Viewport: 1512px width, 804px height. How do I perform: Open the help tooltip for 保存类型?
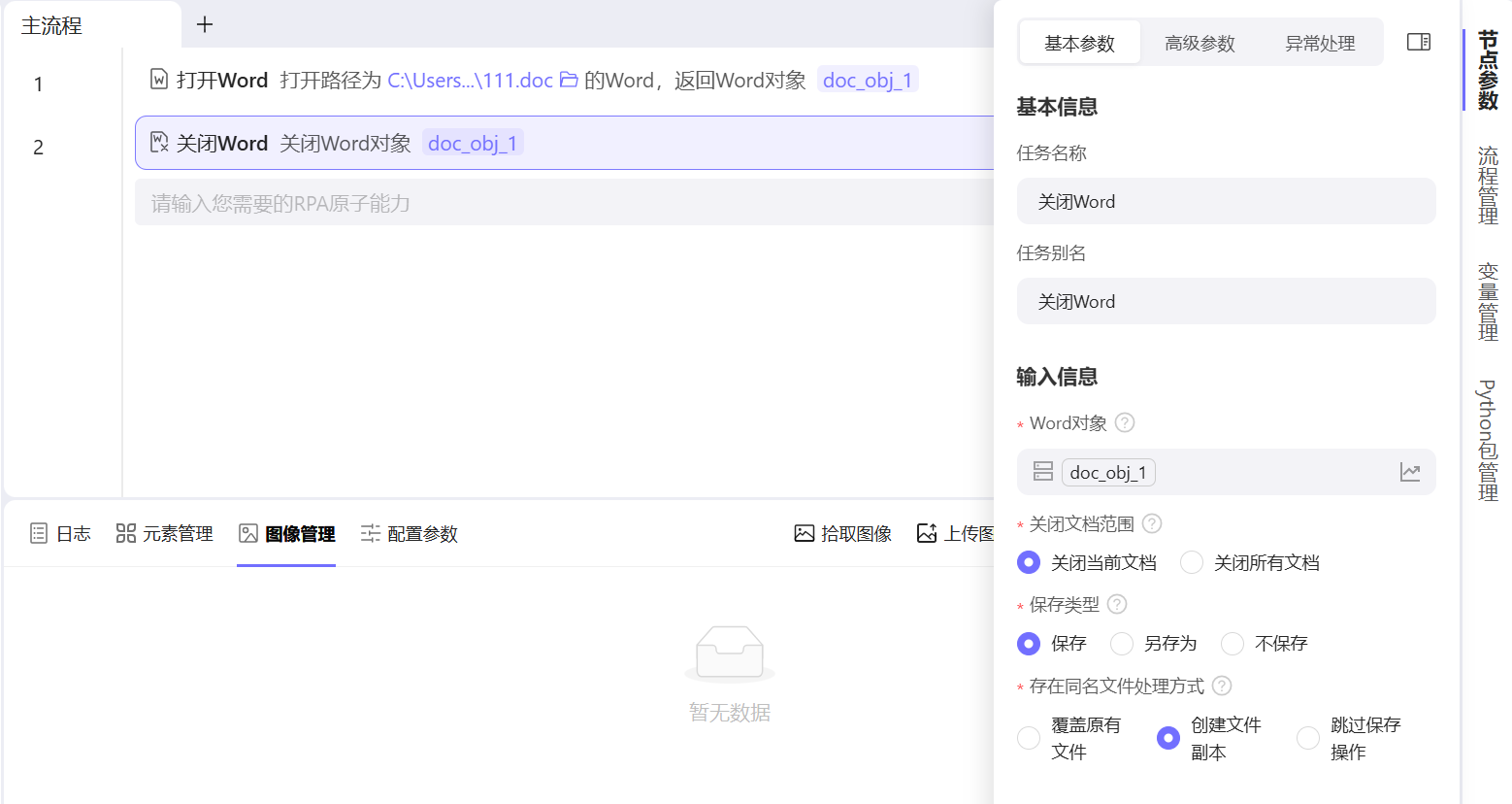point(1117,604)
